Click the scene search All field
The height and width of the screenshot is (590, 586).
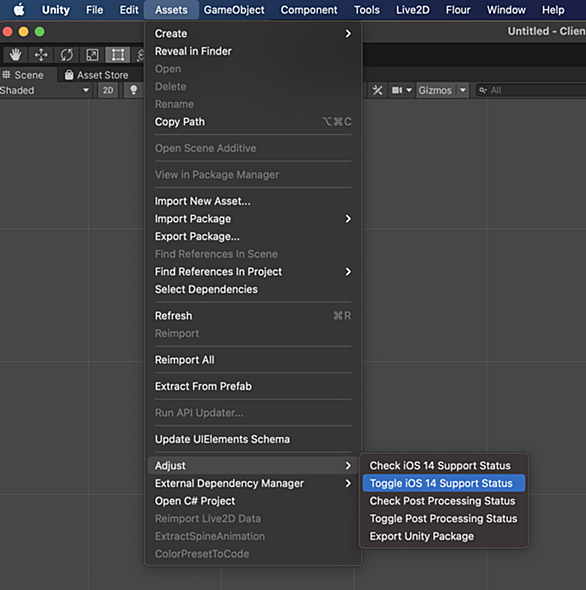531,90
